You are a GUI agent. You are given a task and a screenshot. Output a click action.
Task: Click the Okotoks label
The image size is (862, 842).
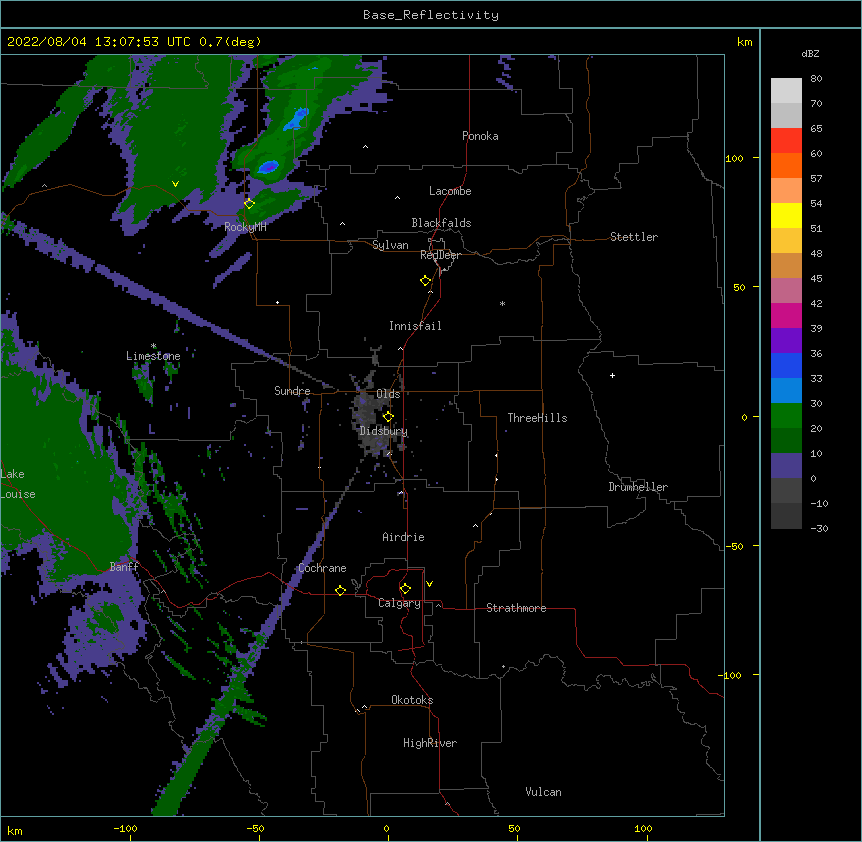coord(412,700)
